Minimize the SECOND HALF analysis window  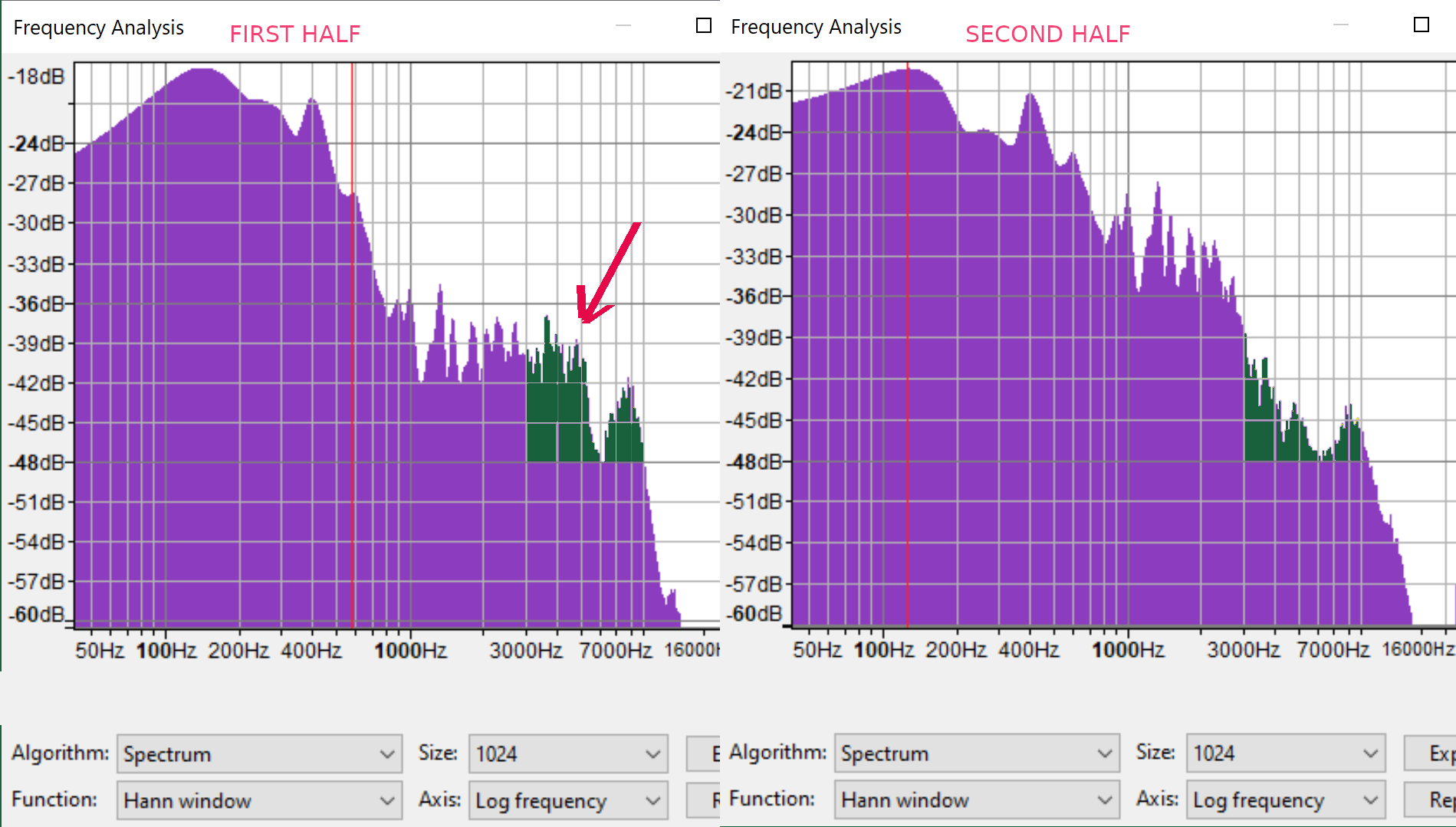pos(1340,25)
